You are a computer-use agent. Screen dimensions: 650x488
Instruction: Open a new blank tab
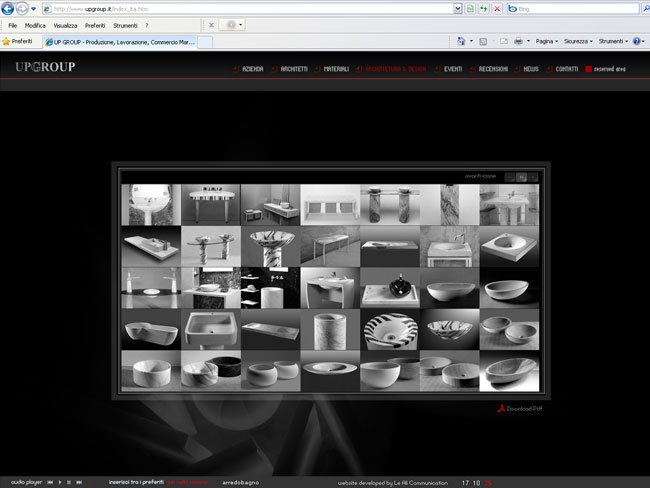205,42
